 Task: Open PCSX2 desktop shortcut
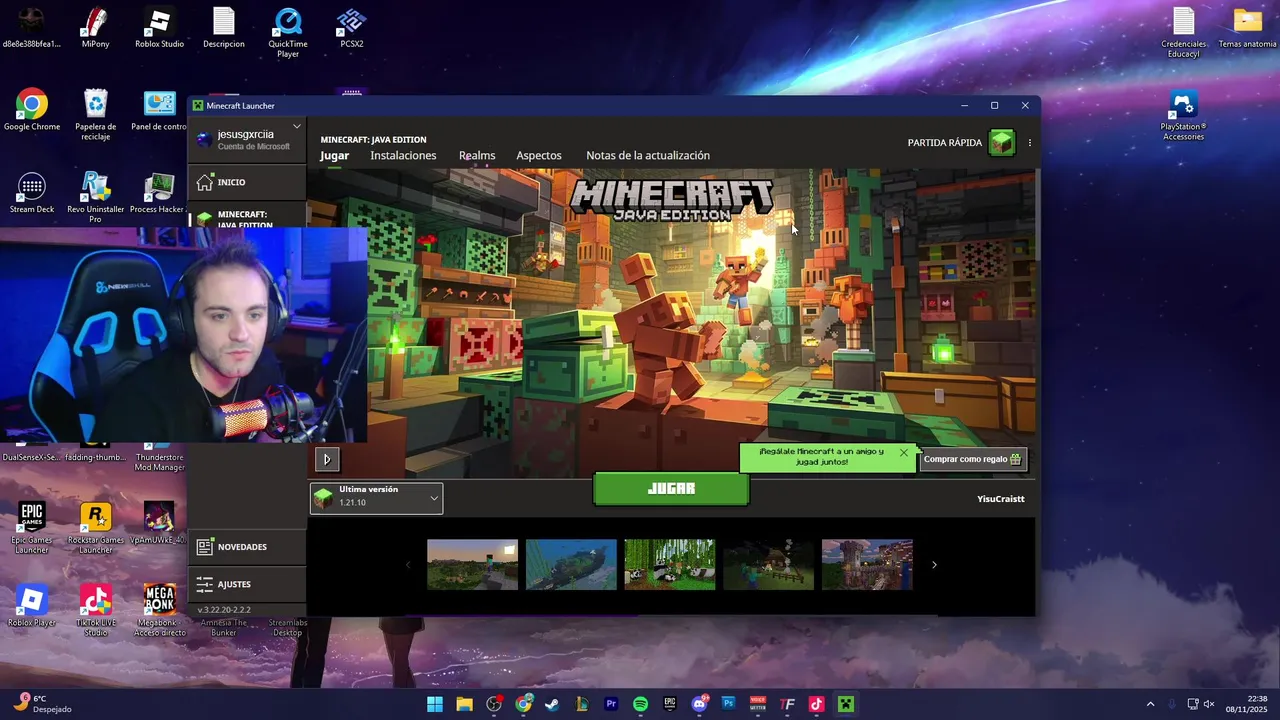352,28
